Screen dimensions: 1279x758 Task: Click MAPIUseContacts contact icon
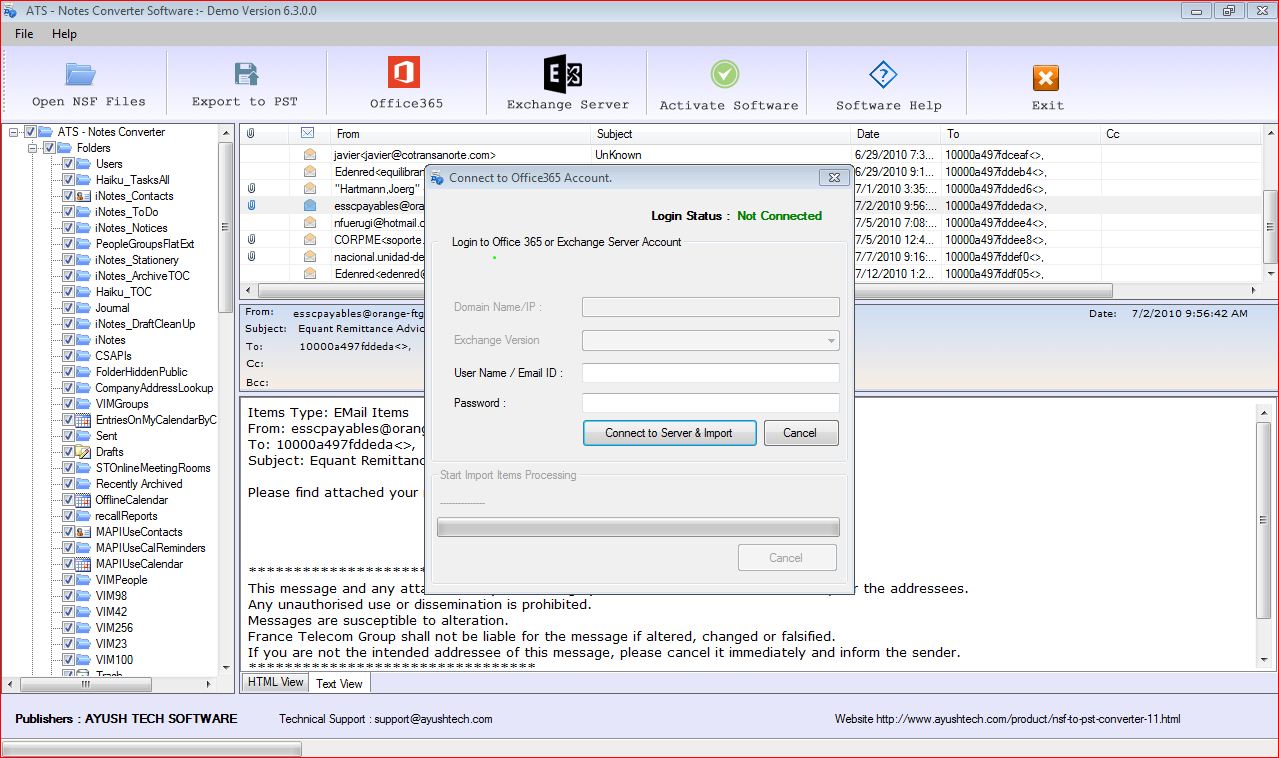pos(84,532)
